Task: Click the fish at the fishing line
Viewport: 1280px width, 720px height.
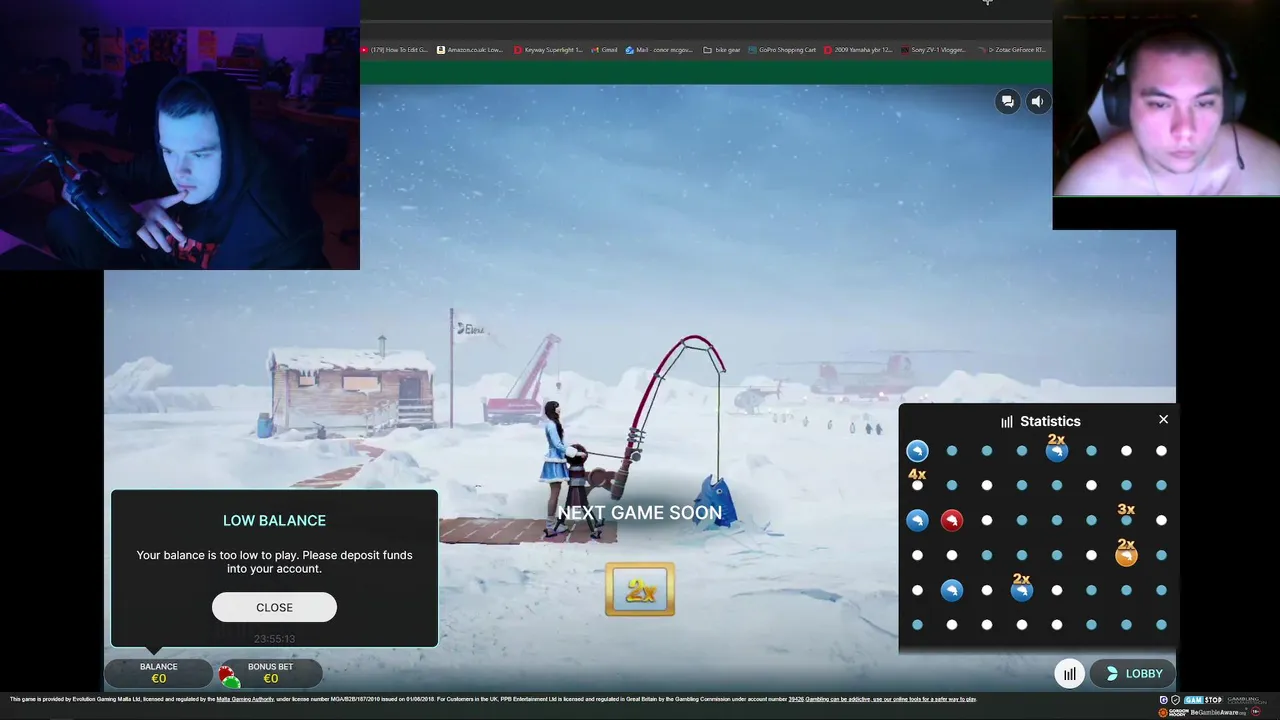Action: point(715,502)
